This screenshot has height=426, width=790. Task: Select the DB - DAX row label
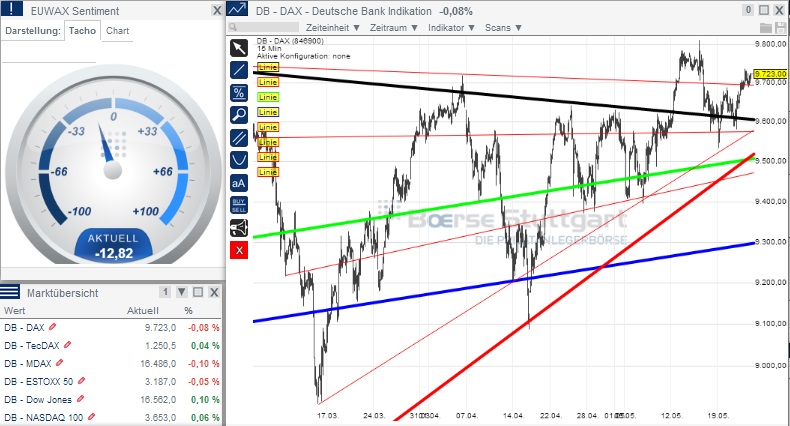[x=24, y=327]
